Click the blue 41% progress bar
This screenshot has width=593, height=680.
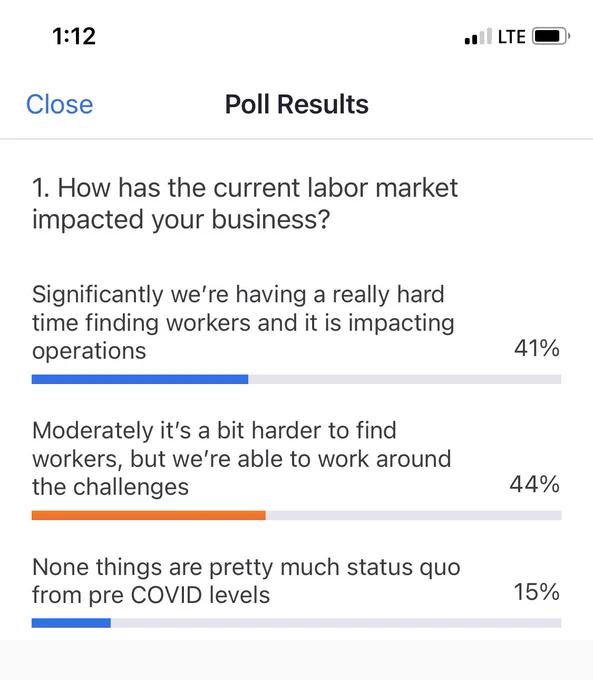click(x=140, y=379)
